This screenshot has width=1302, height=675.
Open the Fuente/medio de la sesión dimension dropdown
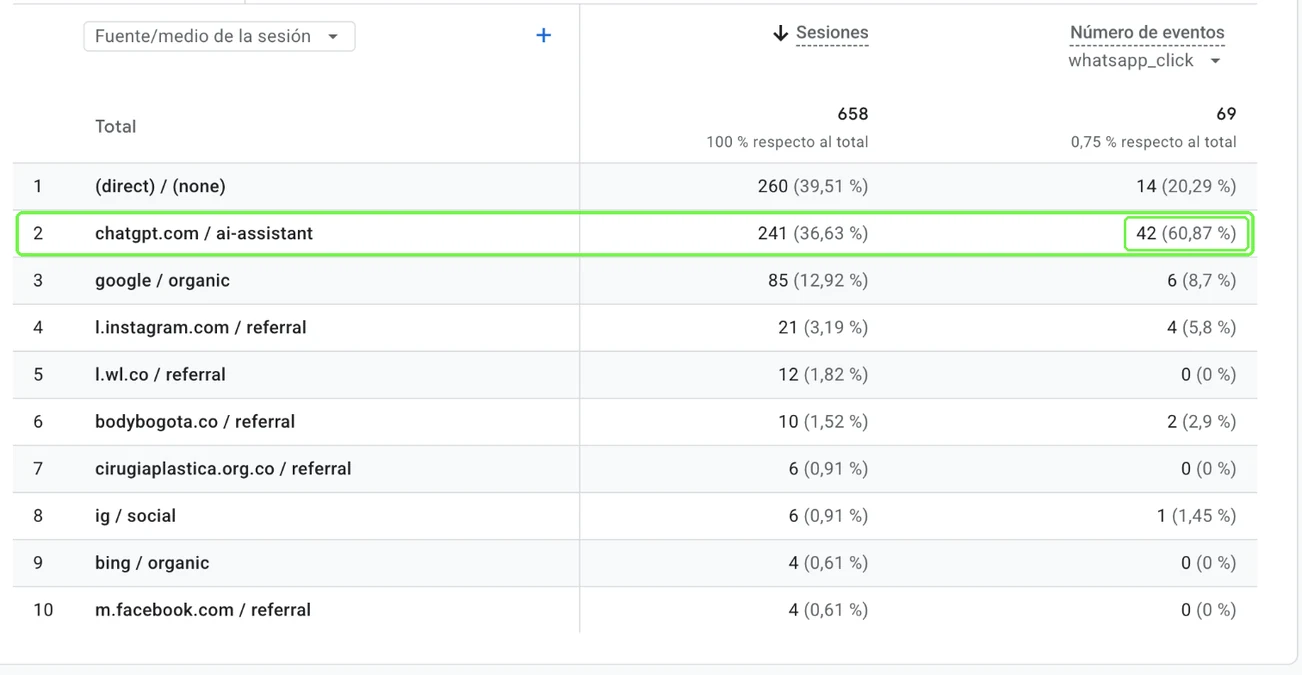pyautogui.click(x=219, y=36)
